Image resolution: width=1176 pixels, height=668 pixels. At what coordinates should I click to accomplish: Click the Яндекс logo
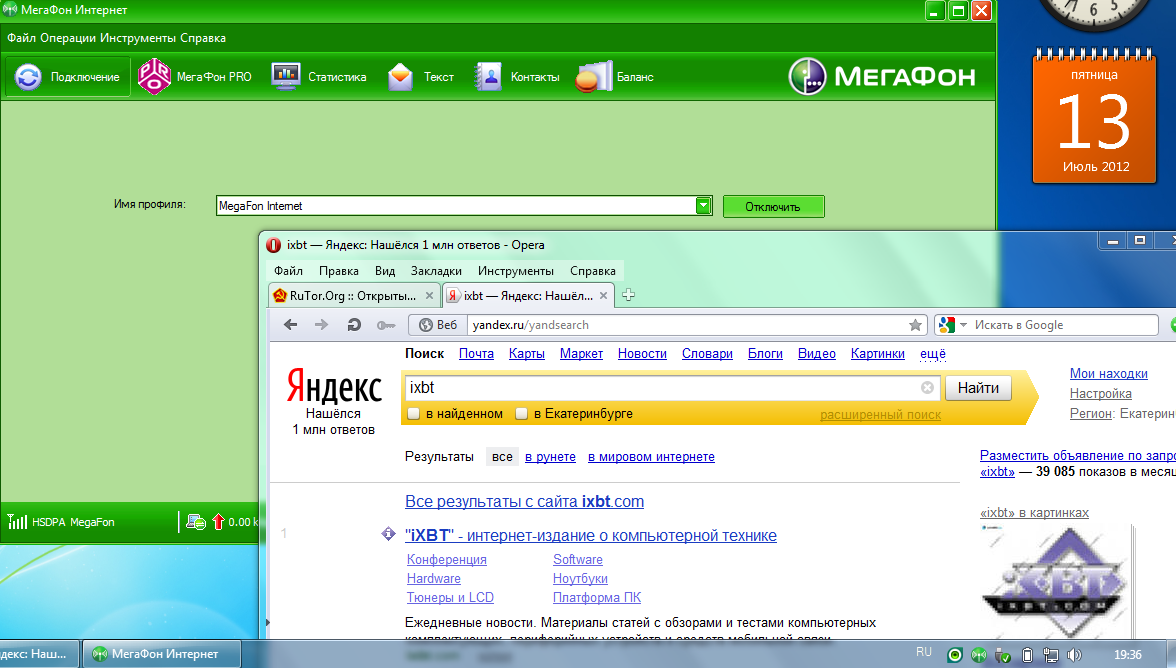pos(334,387)
